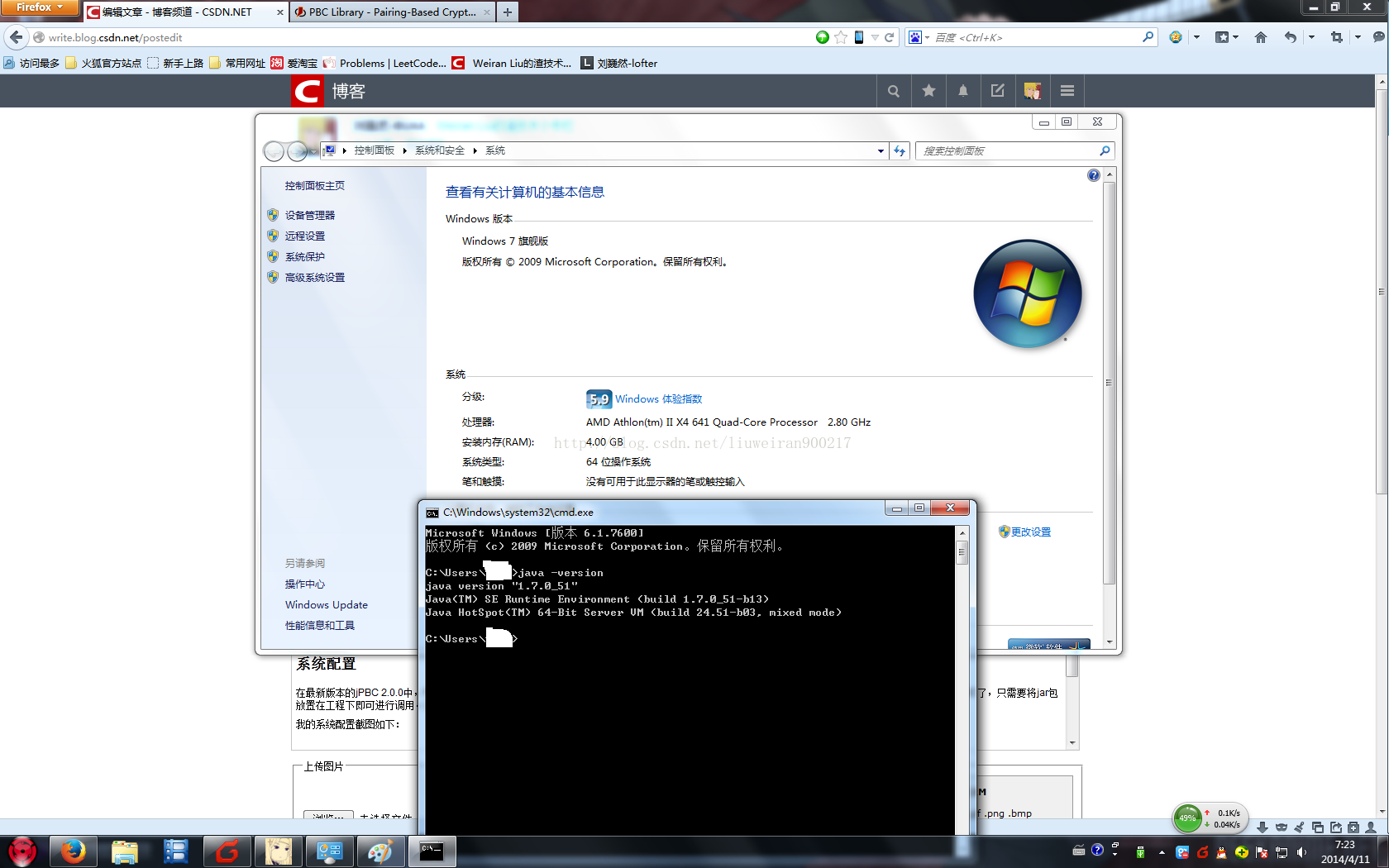
Task: Switch to the CSDN.NET 编辑文章 tab
Action: [185, 12]
